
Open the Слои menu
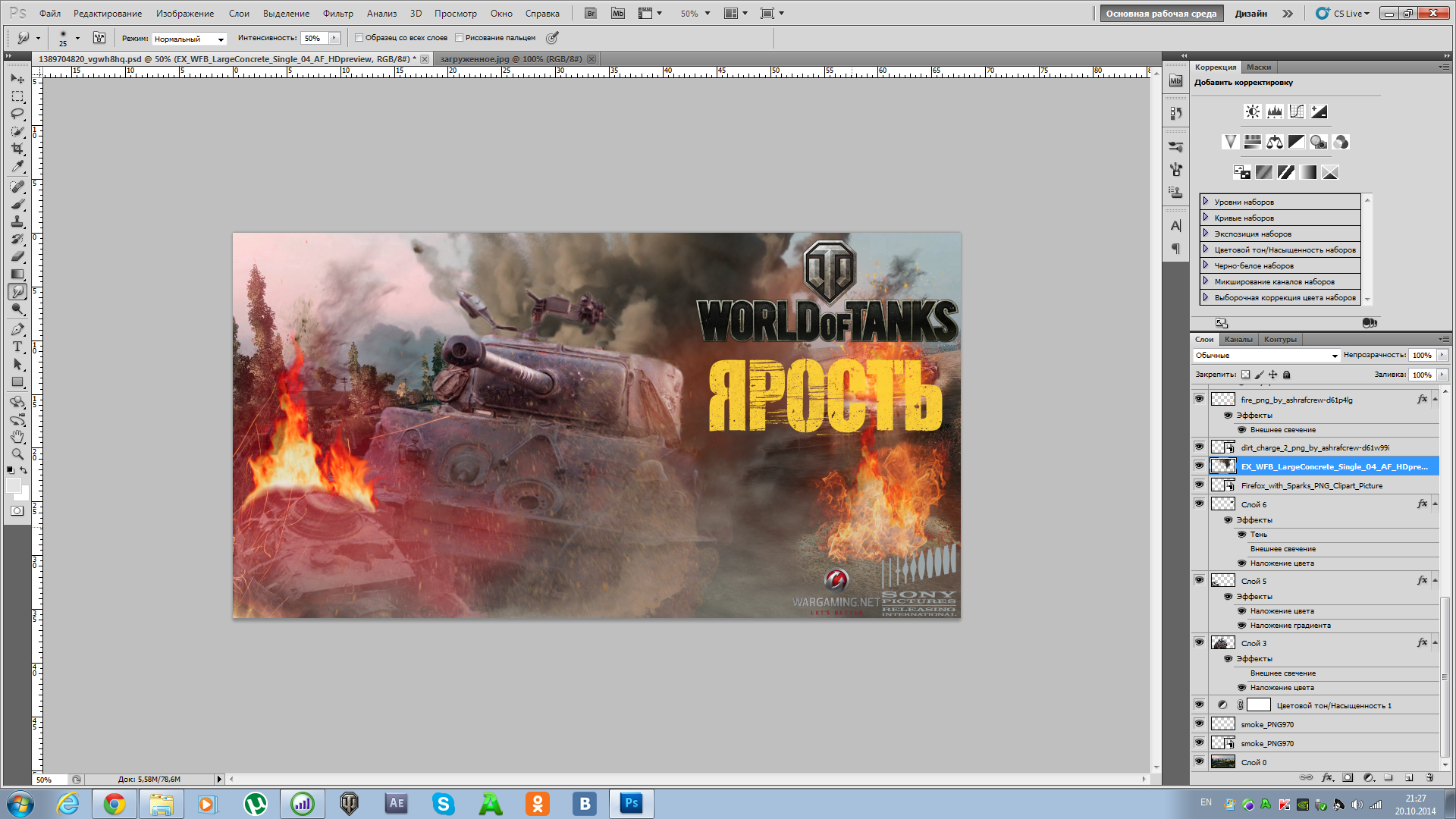(239, 14)
